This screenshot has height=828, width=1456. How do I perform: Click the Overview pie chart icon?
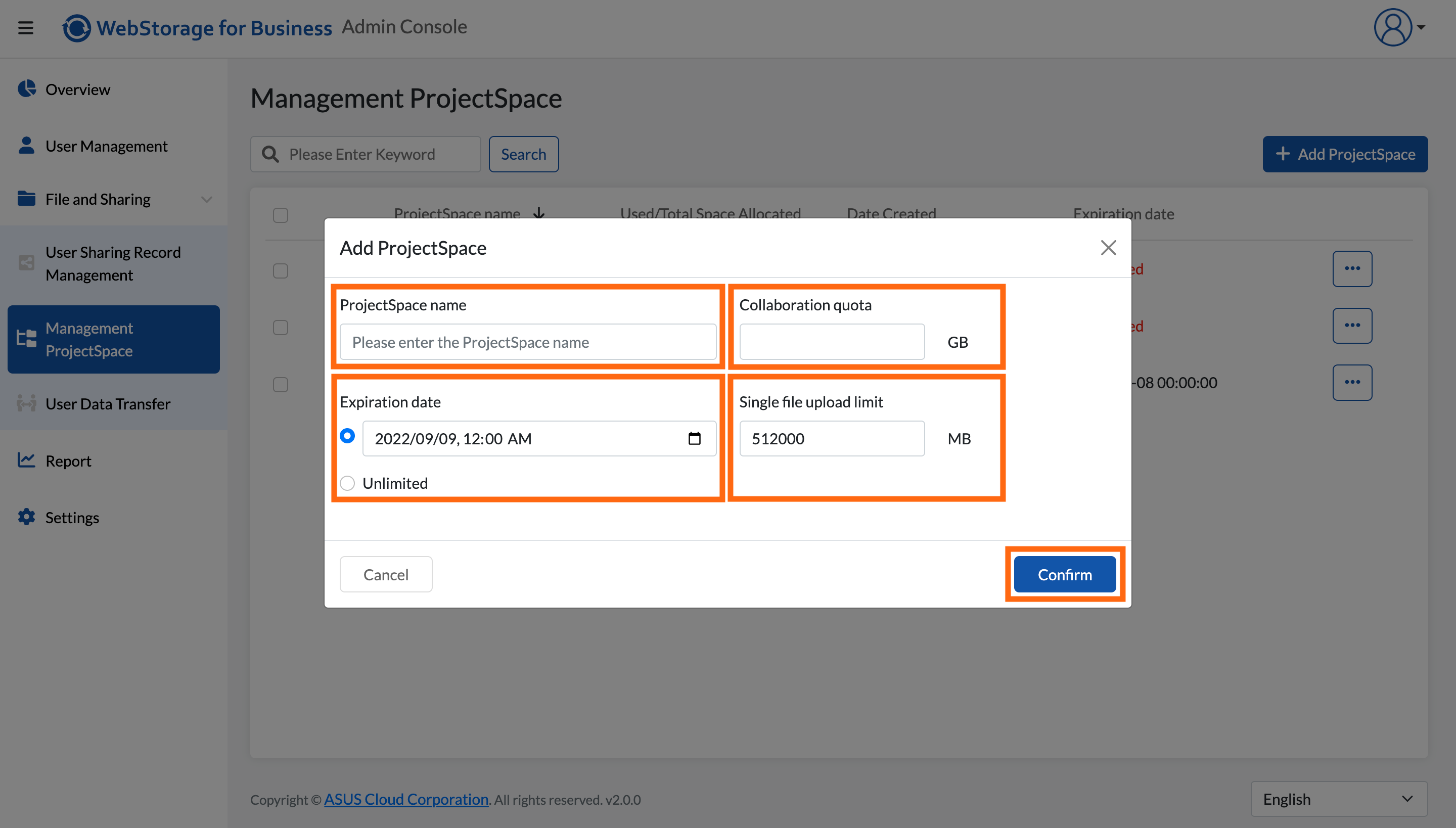click(x=26, y=89)
